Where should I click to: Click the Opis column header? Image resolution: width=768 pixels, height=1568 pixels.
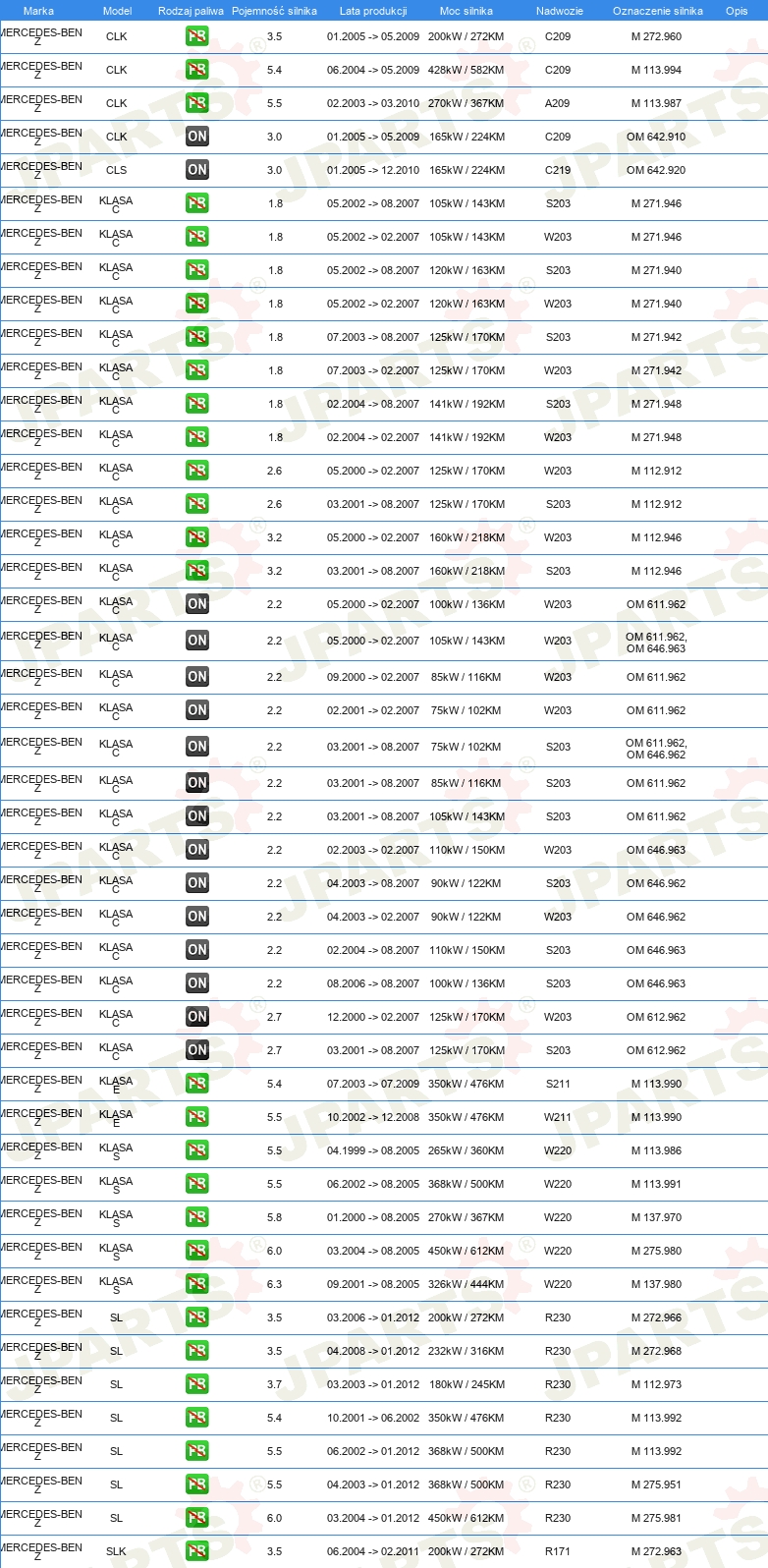tap(737, 11)
